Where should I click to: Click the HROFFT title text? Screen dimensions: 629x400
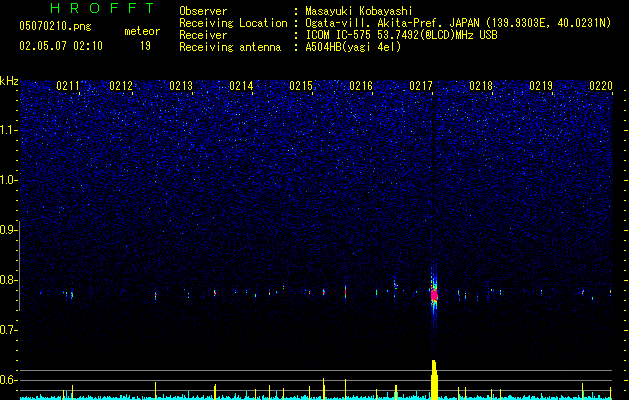[x=103, y=8]
